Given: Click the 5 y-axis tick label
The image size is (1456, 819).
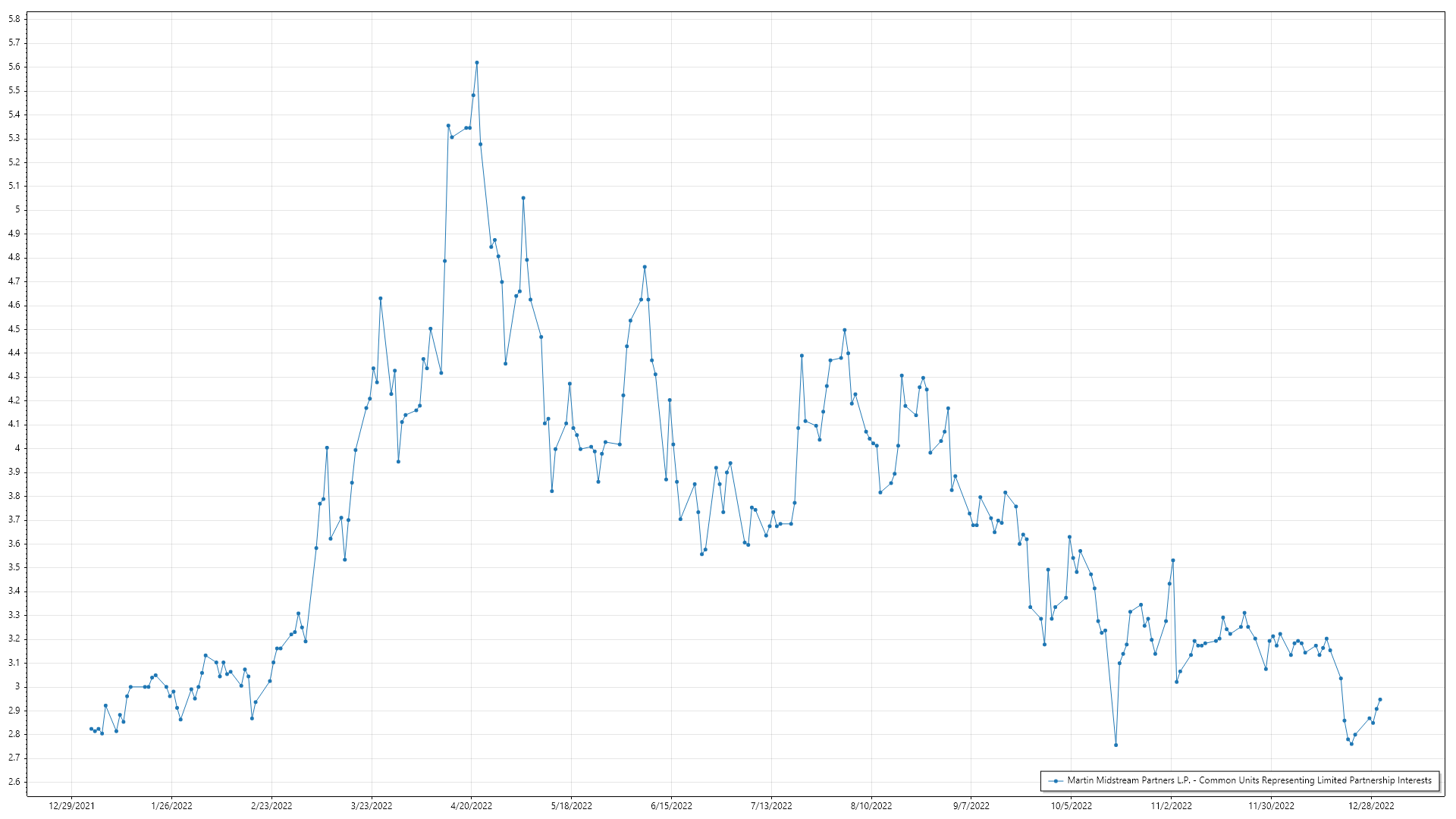Looking at the screenshot, I should click(x=17, y=210).
